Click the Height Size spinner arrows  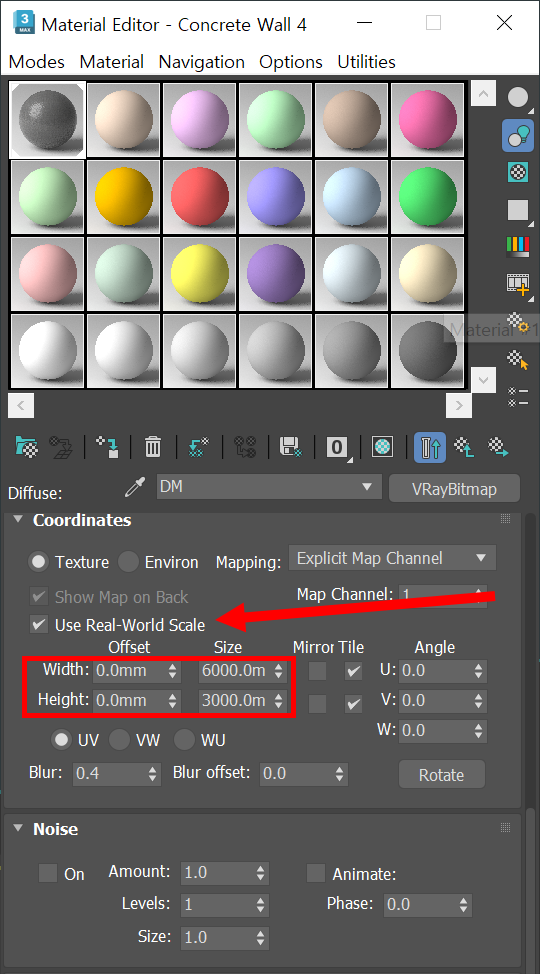[x=278, y=701]
